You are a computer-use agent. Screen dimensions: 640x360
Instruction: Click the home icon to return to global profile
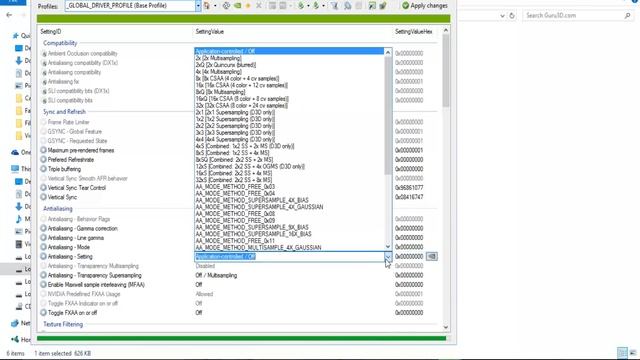207,6
